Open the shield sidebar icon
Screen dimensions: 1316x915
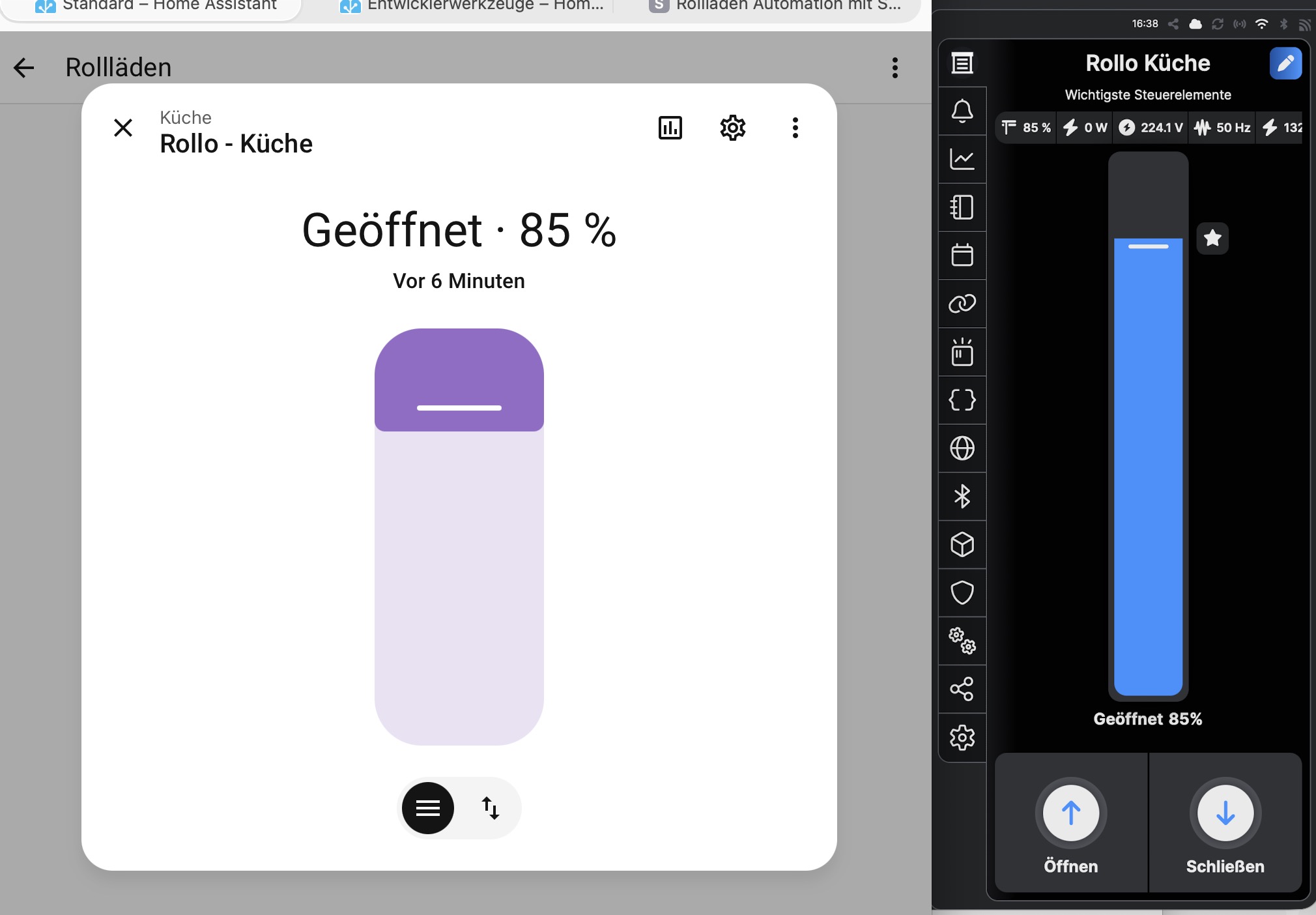tap(962, 592)
